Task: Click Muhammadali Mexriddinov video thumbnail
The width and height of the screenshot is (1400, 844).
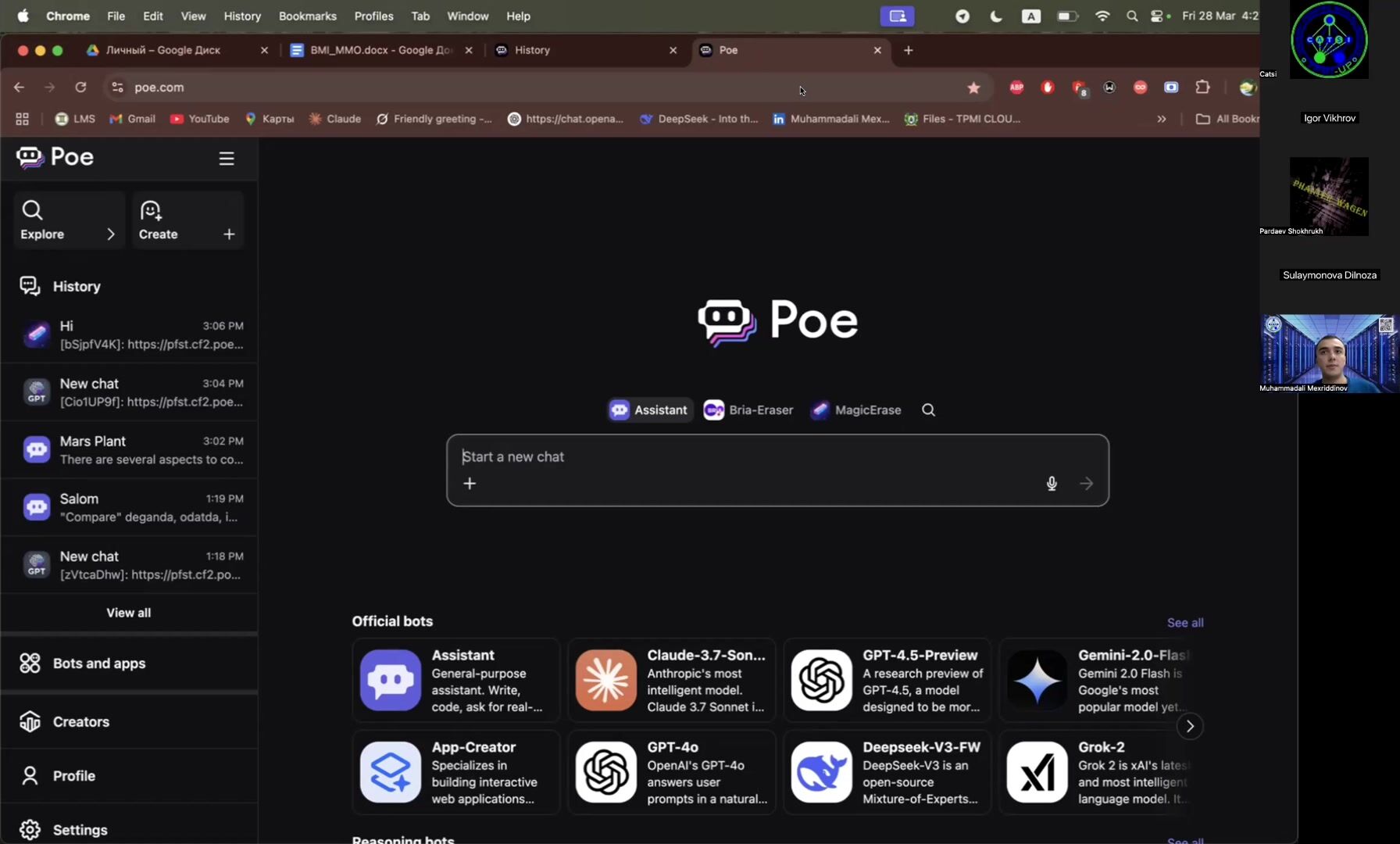Action: [x=1330, y=353]
